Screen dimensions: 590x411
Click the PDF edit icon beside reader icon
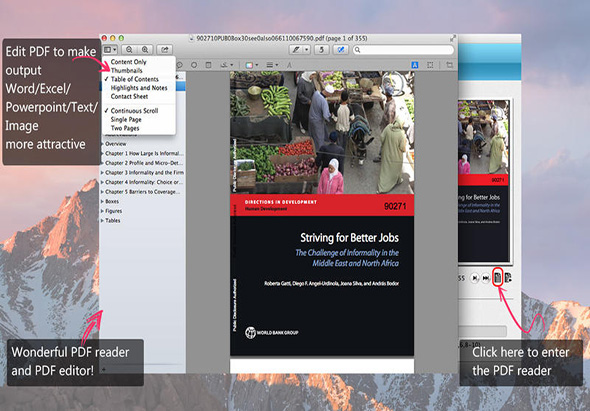tap(508, 278)
